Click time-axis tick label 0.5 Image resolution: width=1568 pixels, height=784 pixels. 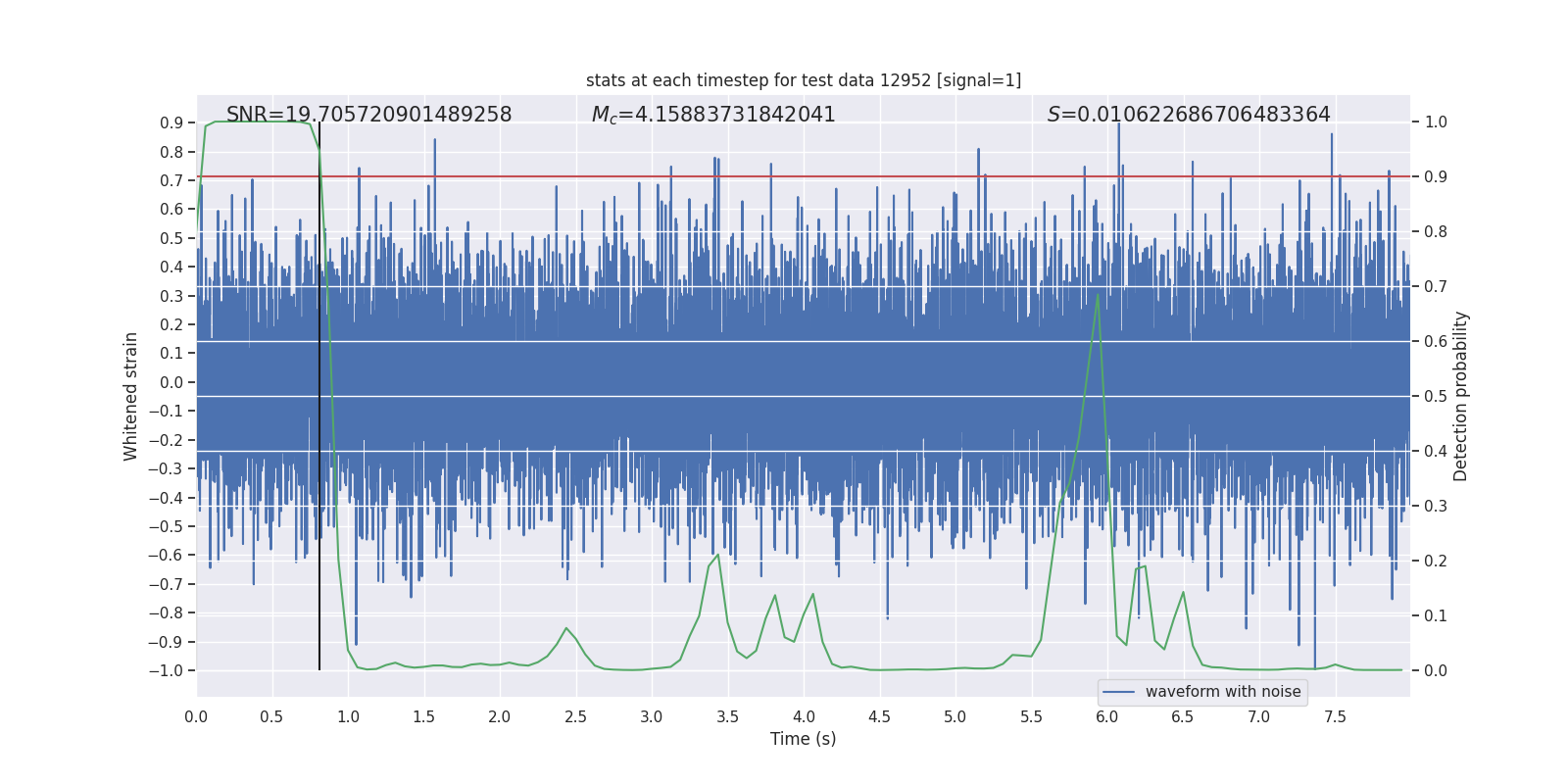[x=272, y=716]
